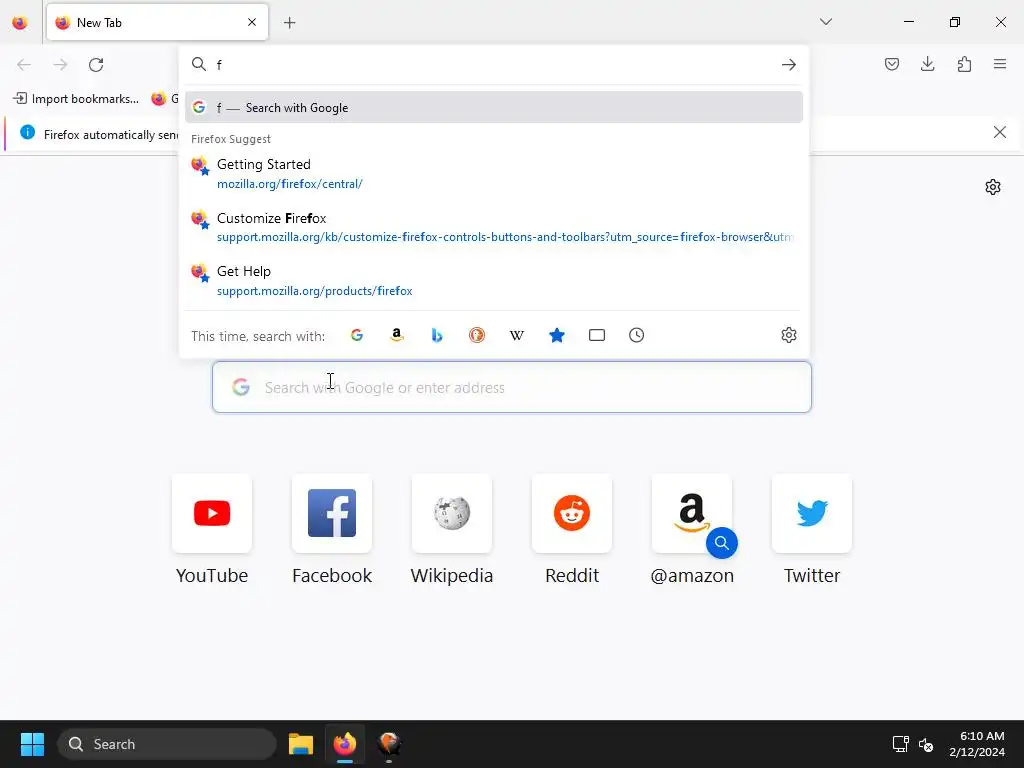Screen dimensions: 1024x768
Task: Click the muted volume tray icon
Action: click(x=925, y=744)
